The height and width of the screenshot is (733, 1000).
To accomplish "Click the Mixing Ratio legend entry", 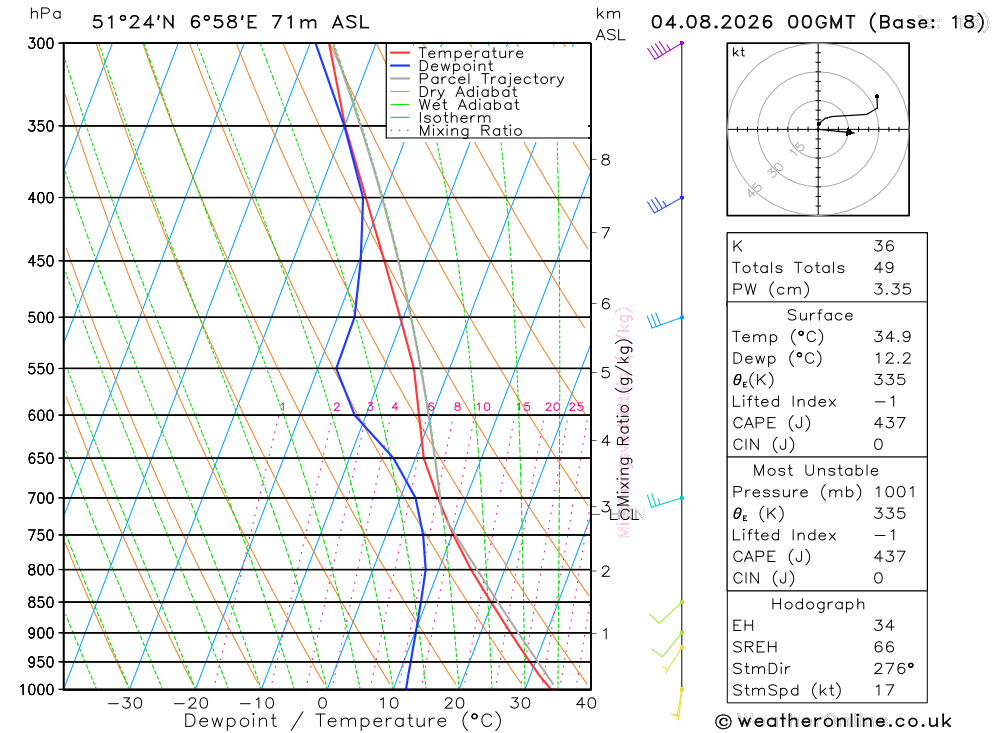I will (456, 131).
